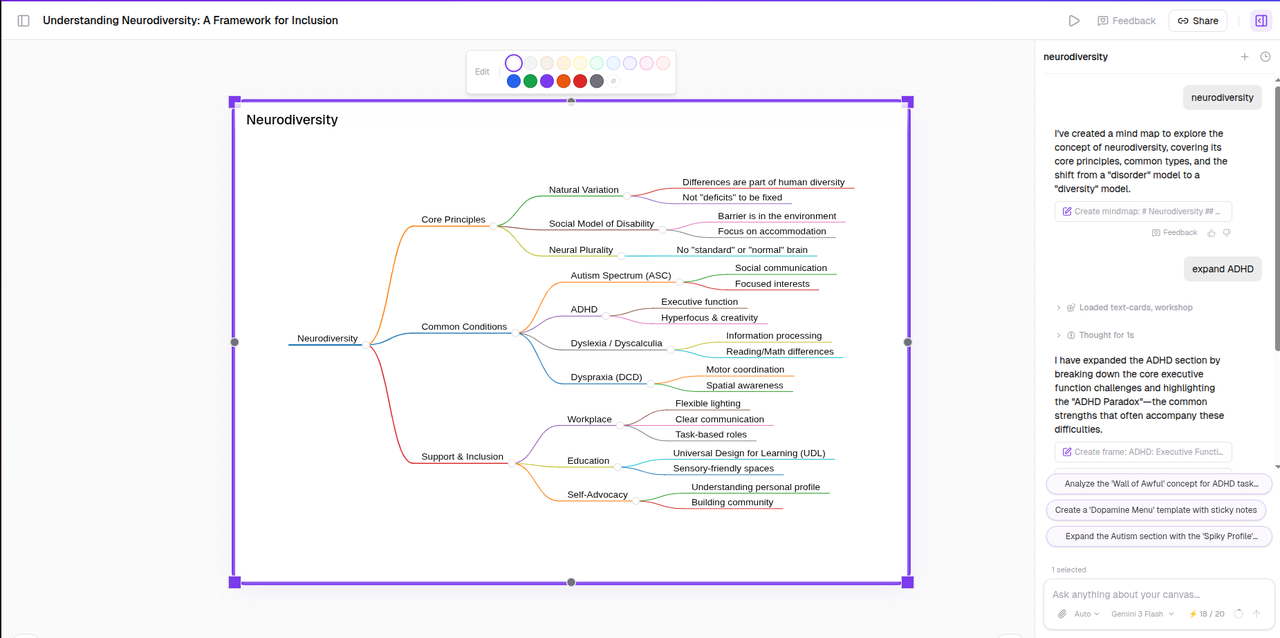Open the Auto mode dropdown
This screenshot has width=1280, height=638.
pyautogui.click(x=1087, y=614)
